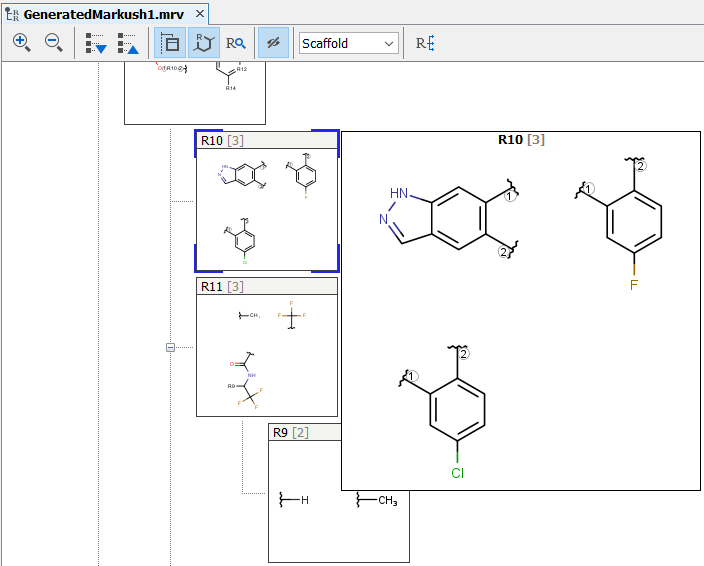Click the R-group search icon
704x566 pixels.
236,43
